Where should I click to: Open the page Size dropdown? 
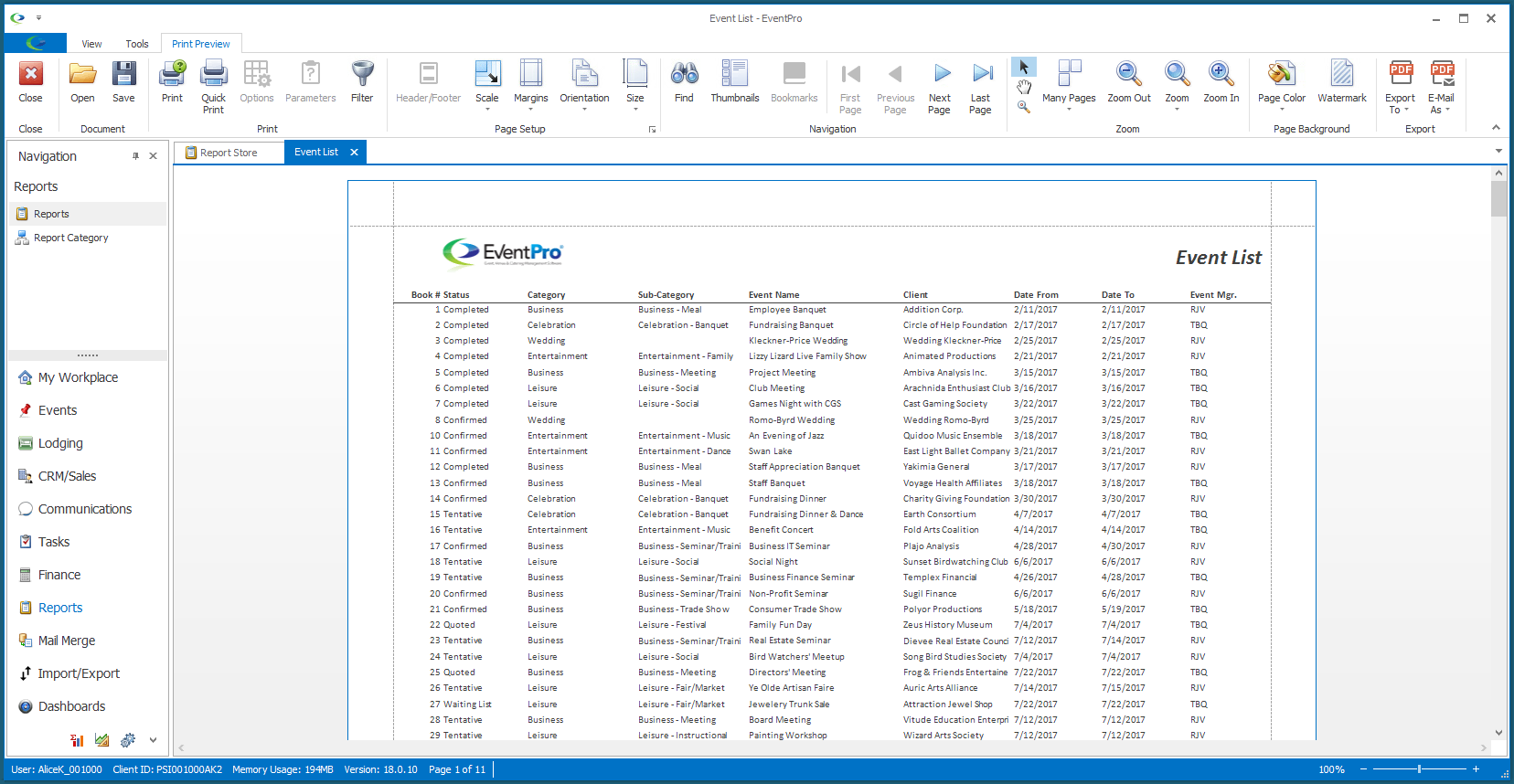(634, 86)
